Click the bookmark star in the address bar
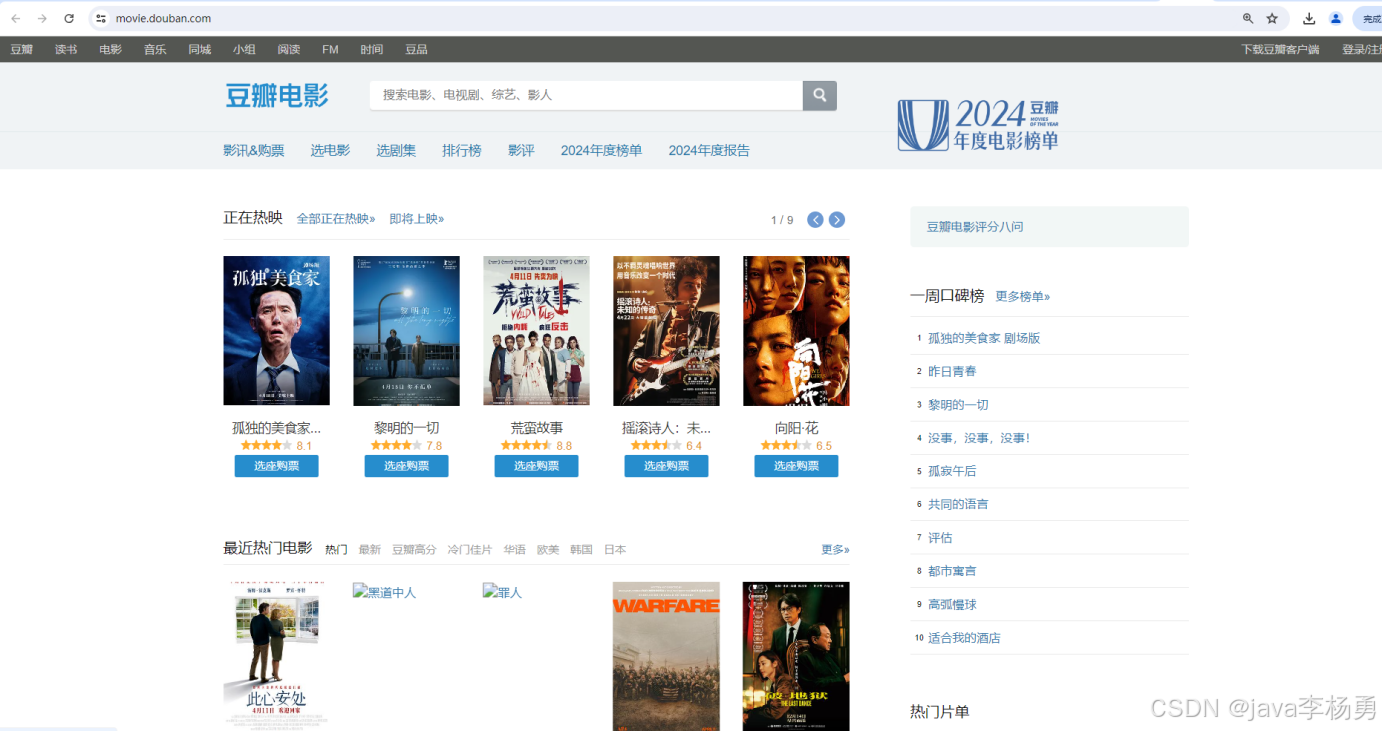 [x=1272, y=18]
